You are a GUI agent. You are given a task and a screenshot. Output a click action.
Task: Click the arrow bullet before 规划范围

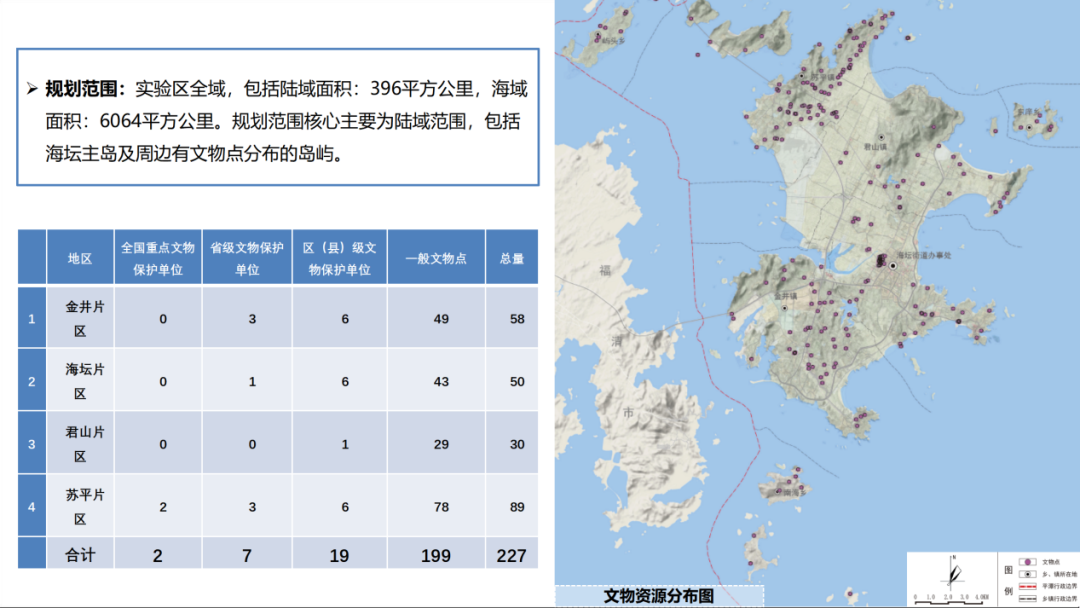(32, 88)
